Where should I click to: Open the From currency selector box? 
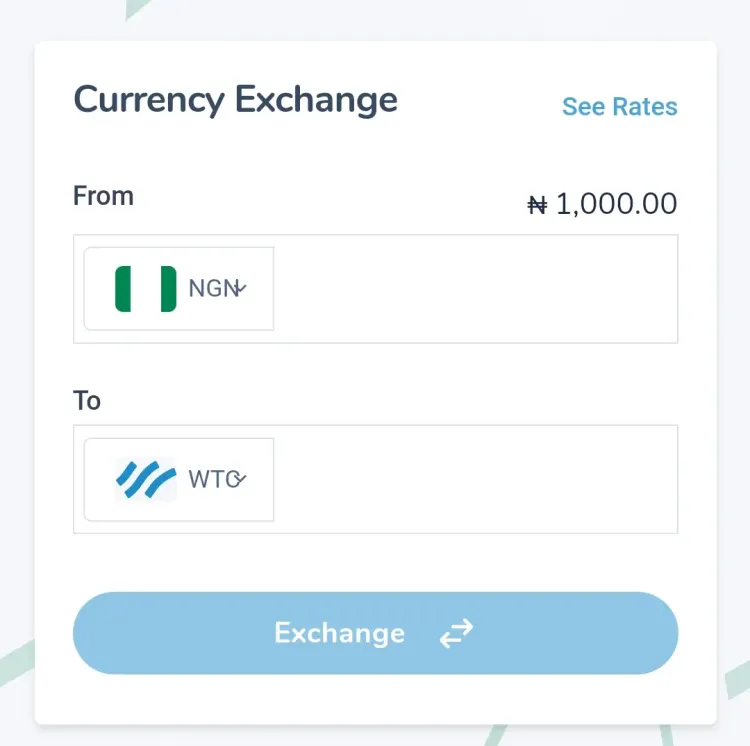tap(179, 289)
